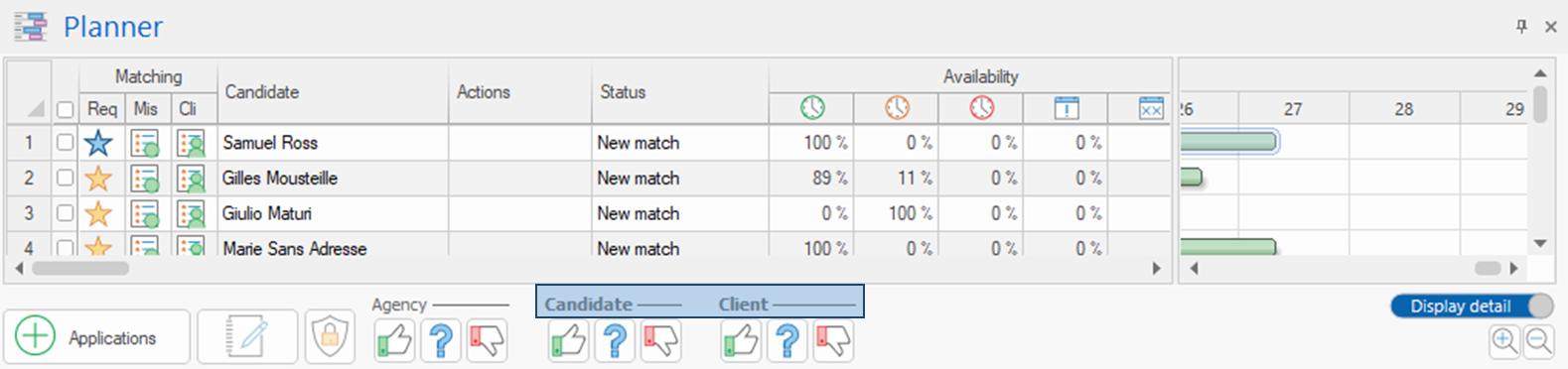Click Agency thumbs-up approval icon

point(394,340)
